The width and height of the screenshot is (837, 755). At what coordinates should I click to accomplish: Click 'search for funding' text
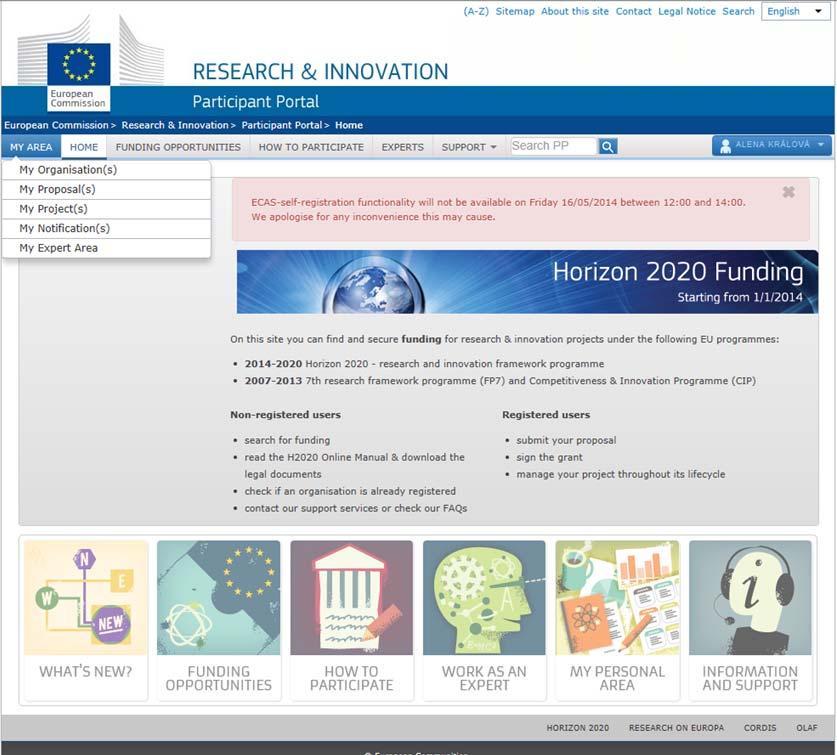[x=287, y=441]
